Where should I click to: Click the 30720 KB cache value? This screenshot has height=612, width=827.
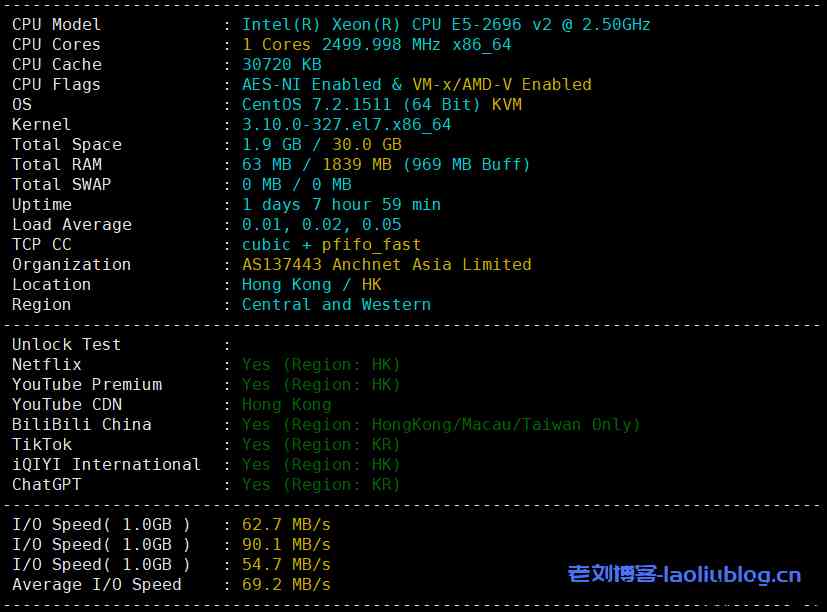click(282, 65)
